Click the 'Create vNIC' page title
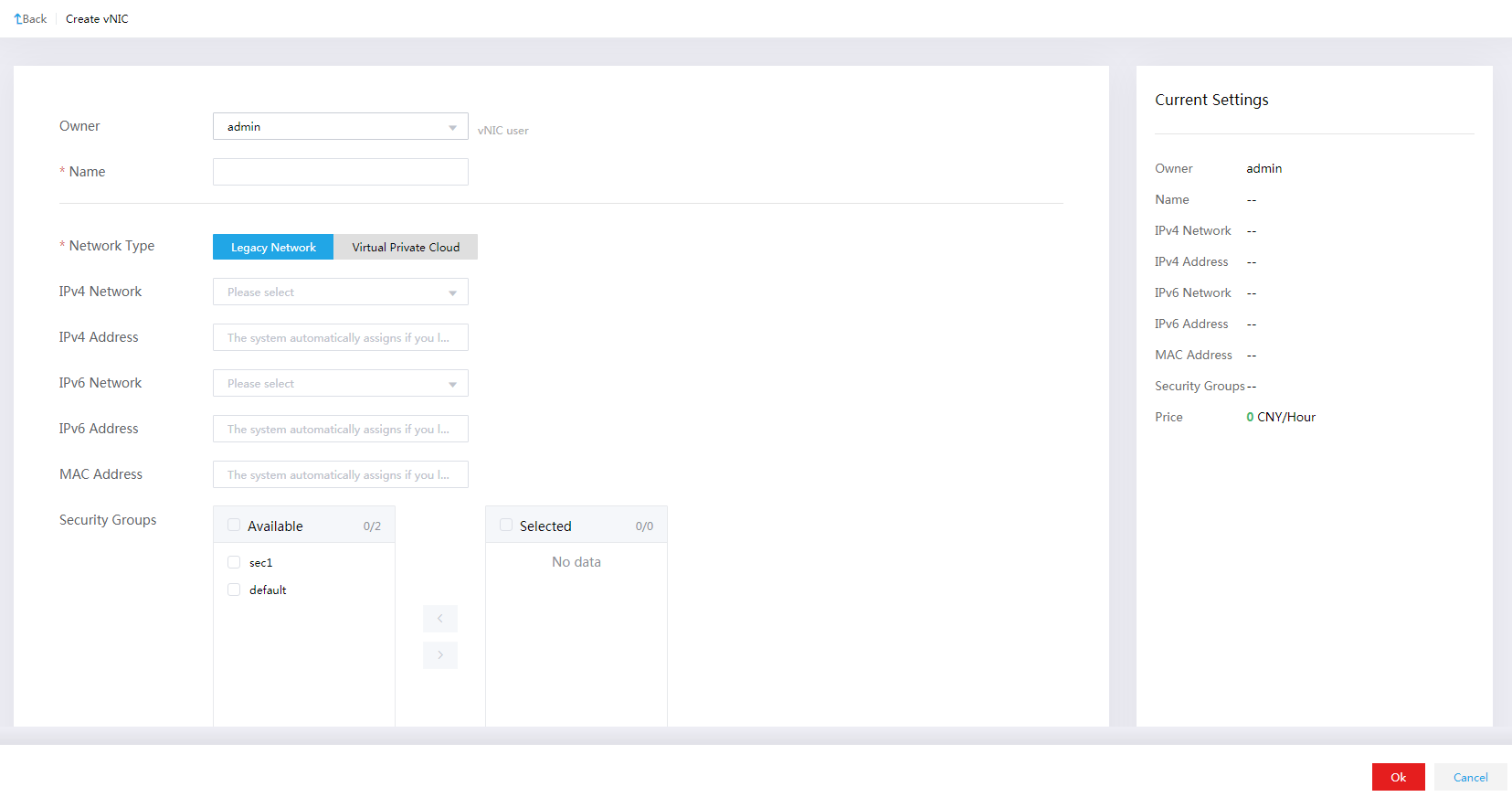The image size is (1512, 797). click(97, 19)
